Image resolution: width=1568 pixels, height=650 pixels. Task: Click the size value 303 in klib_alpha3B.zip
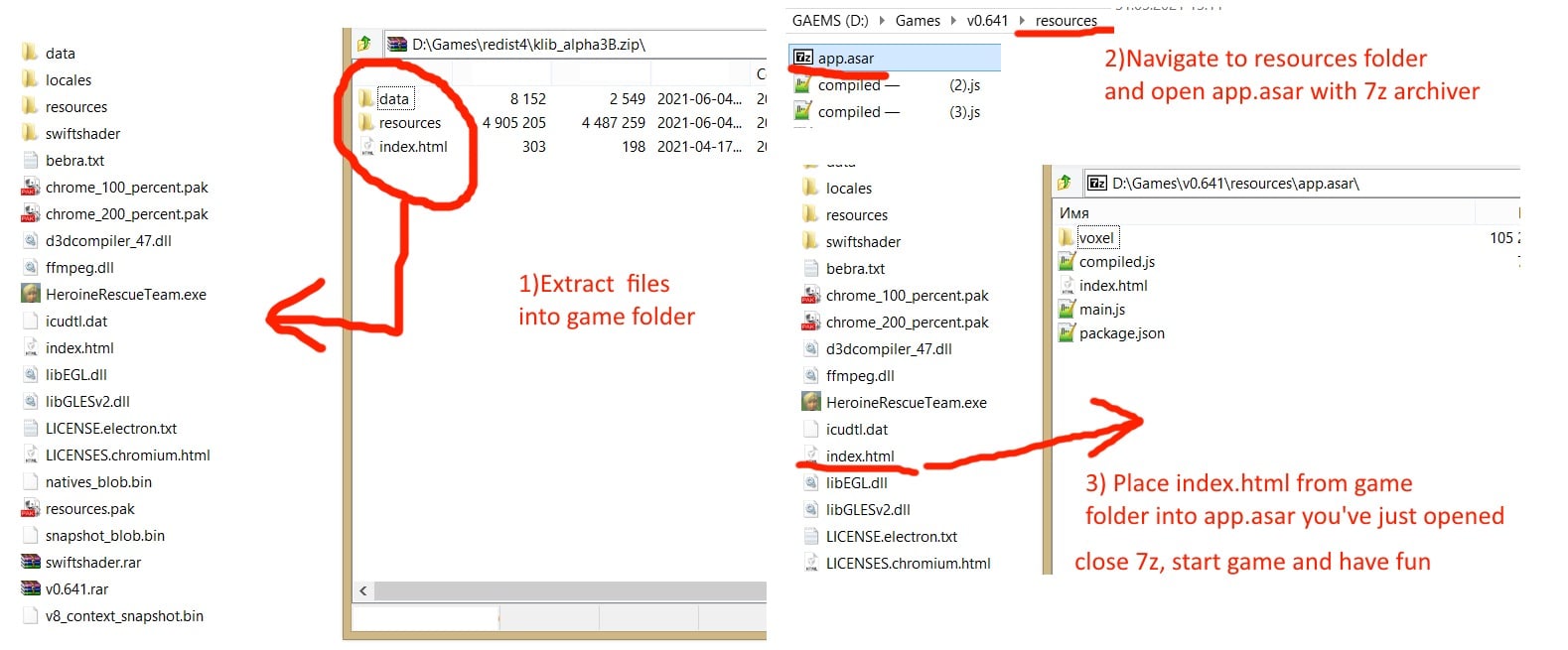pyautogui.click(x=534, y=147)
